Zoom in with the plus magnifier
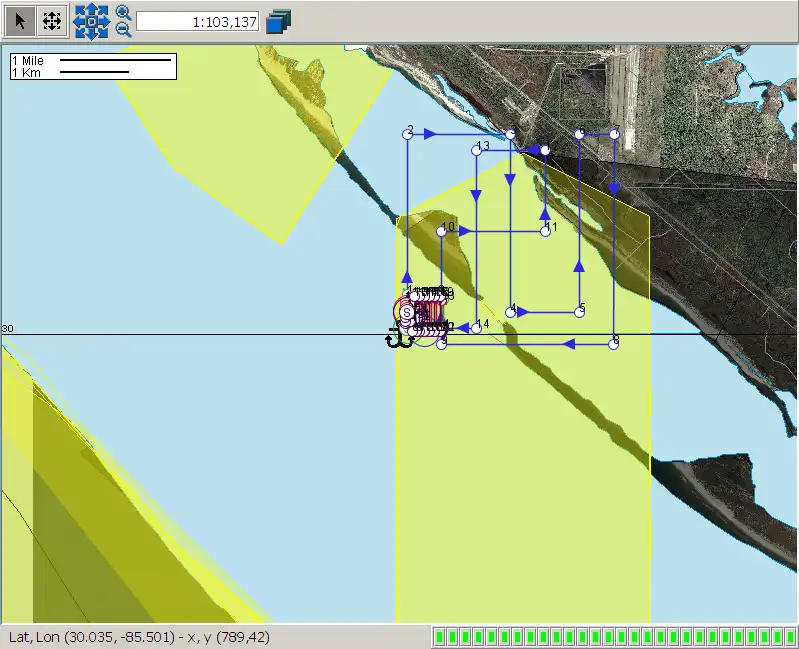The height and width of the screenshot is (649, 799). 123,12
